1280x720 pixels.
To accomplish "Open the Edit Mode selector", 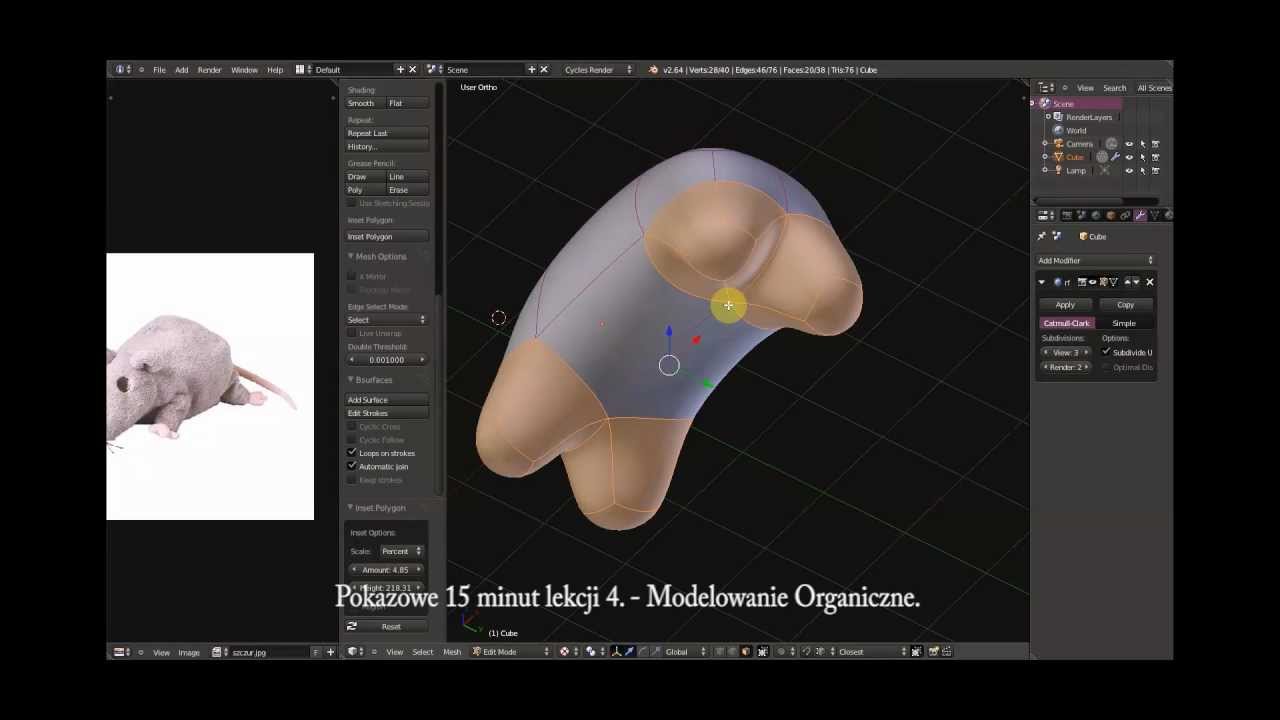I will pyautogui.click(x=511, y=652).
